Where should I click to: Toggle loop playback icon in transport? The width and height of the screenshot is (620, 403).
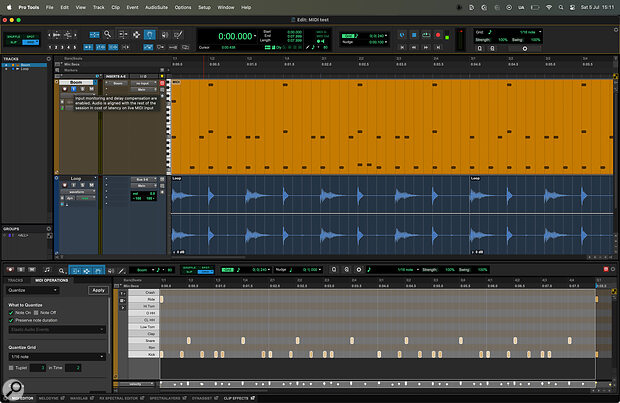pyautogui.click(x=426, y=35)
